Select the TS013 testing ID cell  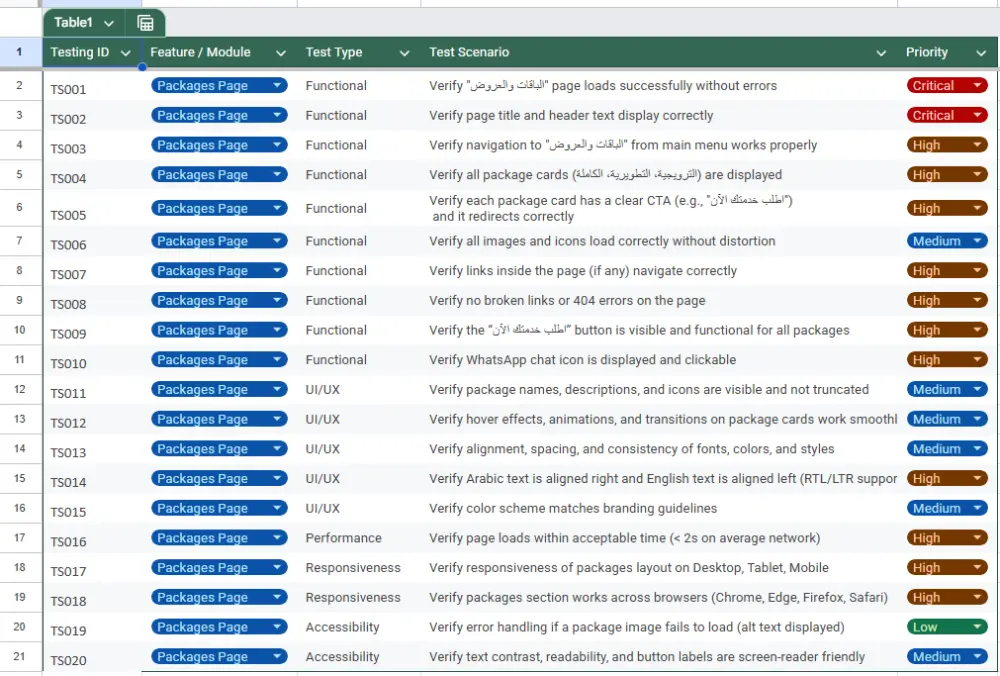coord(69,452)
